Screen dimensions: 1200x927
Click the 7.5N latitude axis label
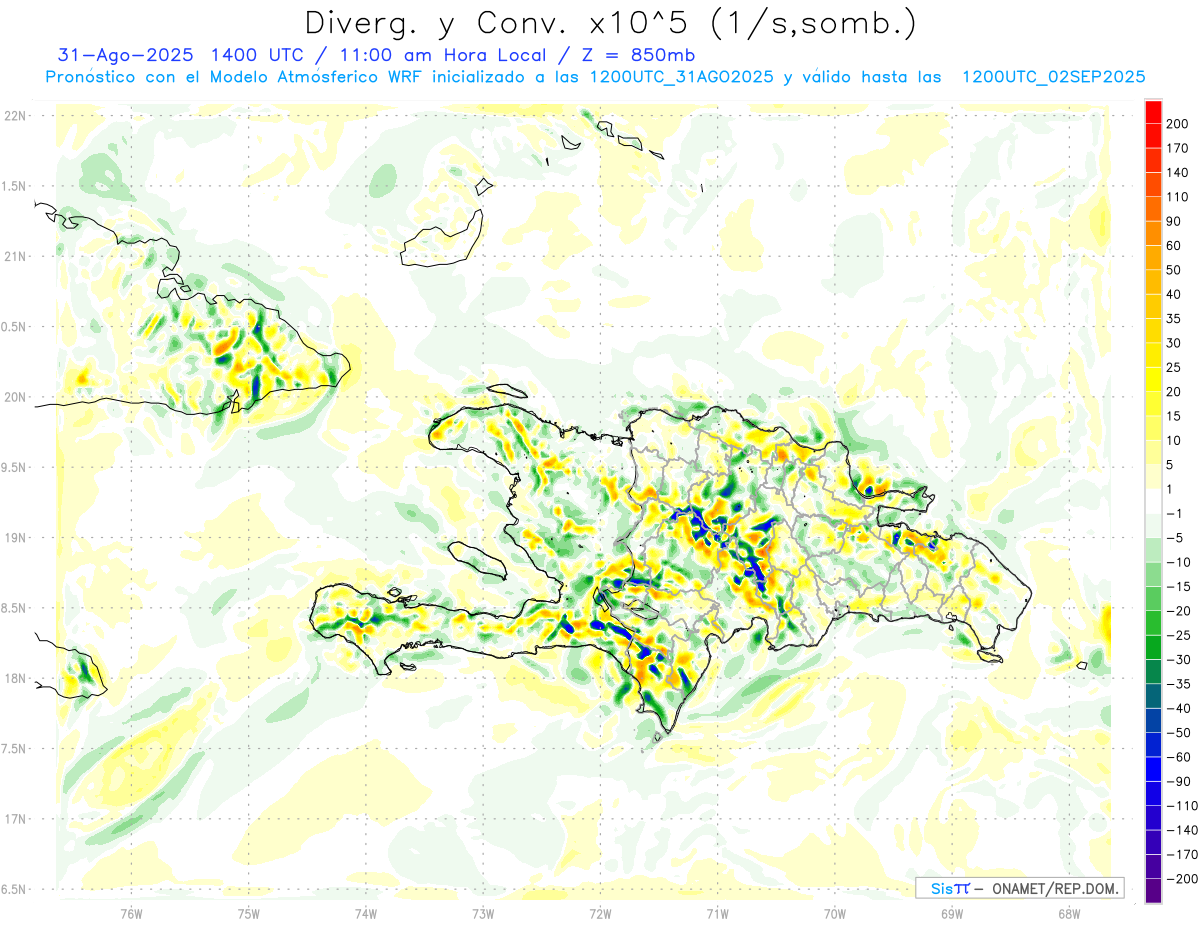click(14, 748)
